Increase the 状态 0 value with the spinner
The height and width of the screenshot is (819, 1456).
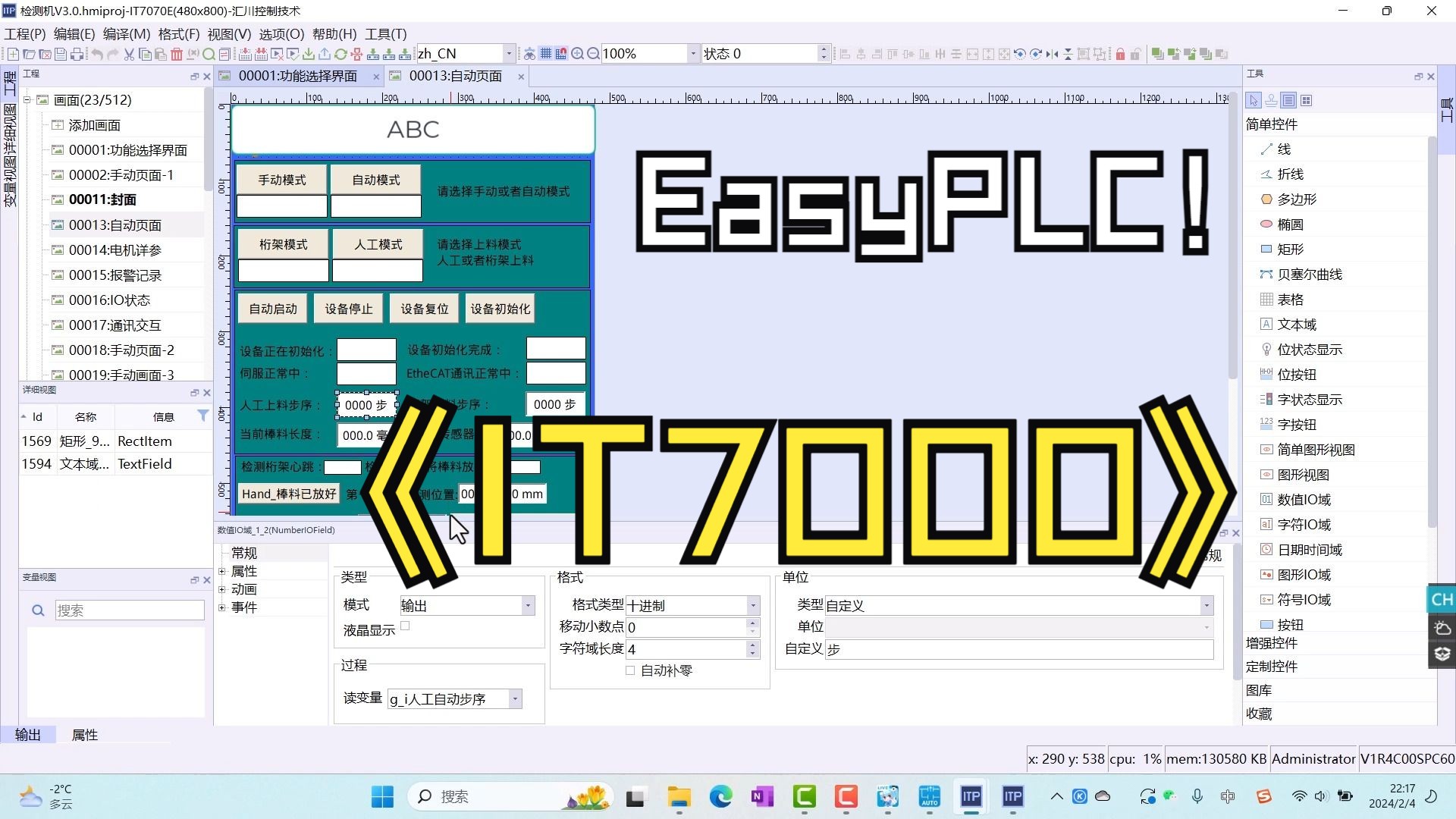pyautogui.click(x=824, y=49)
